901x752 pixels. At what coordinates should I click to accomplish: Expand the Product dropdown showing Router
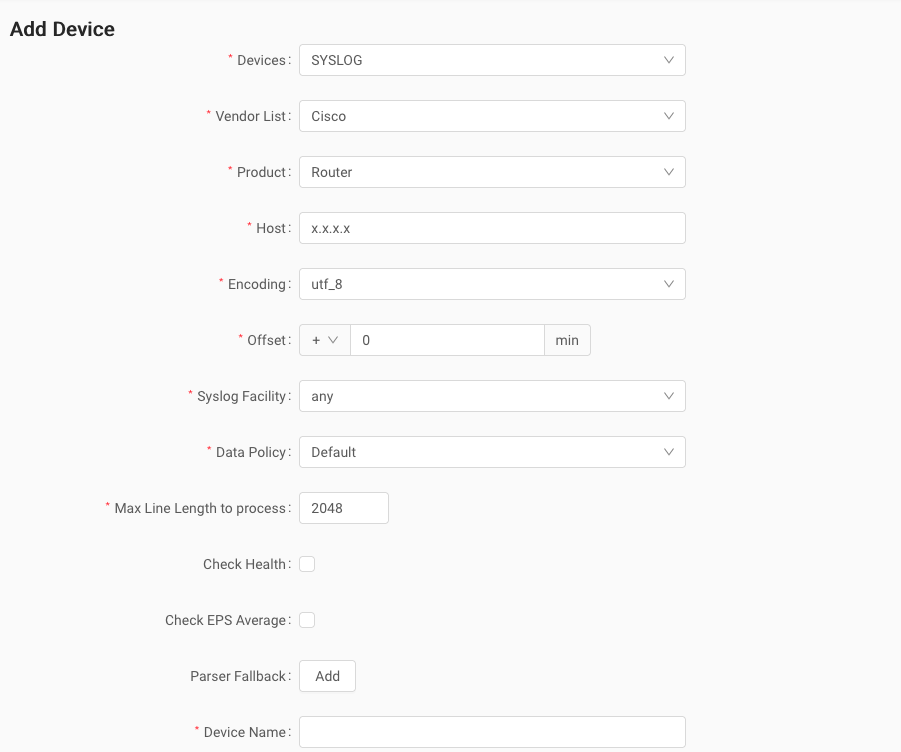point(492,172)
